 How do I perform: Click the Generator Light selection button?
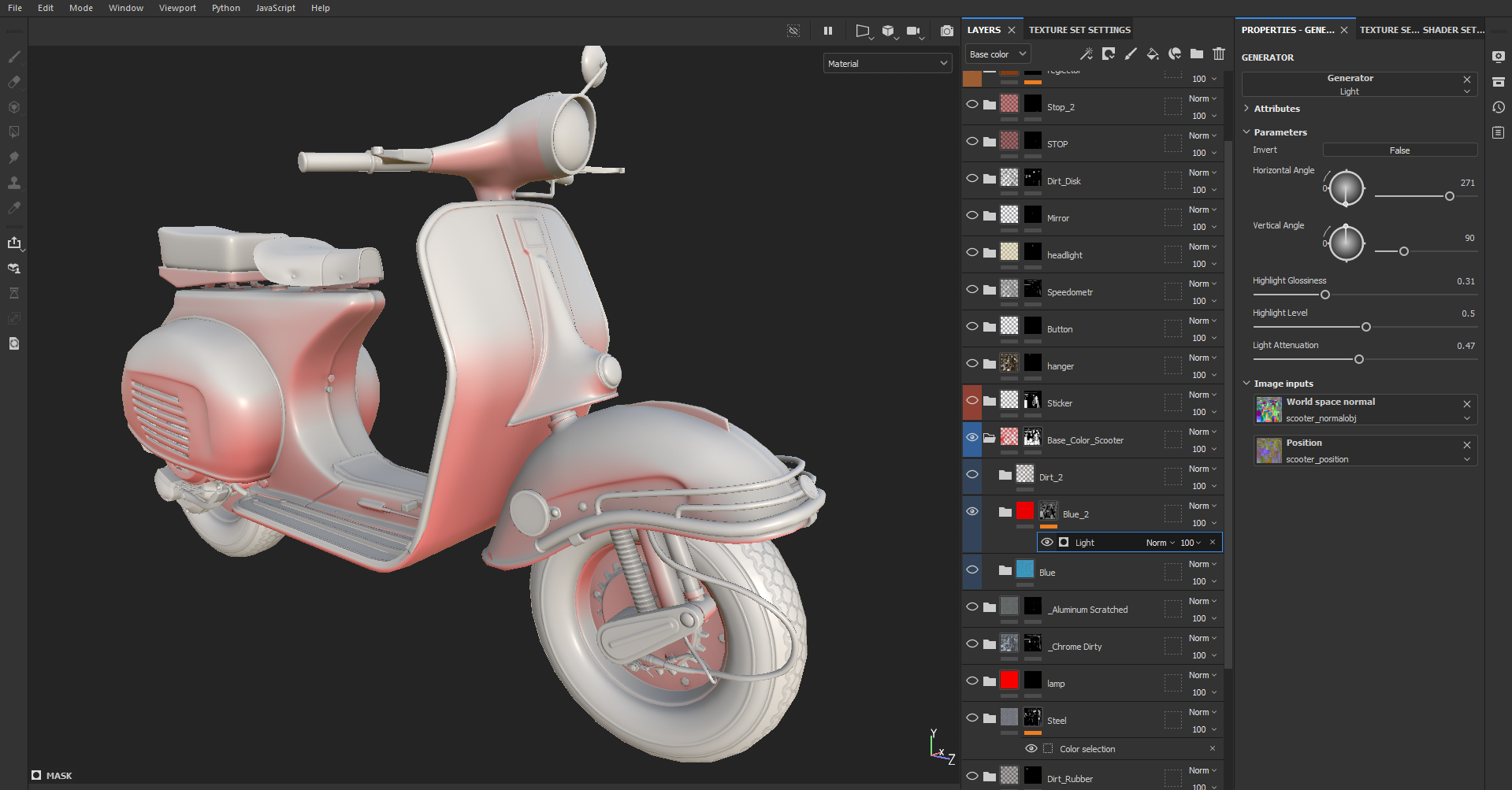pos(1350,84)
